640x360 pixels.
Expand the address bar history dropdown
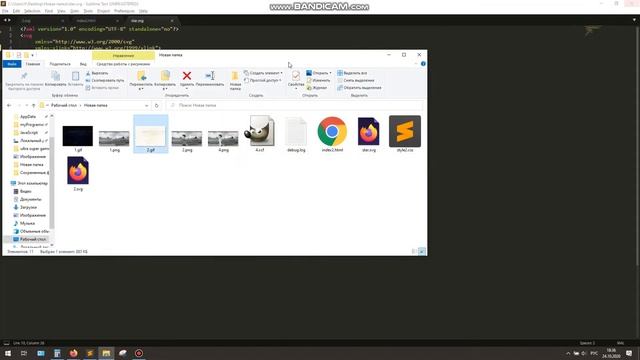(147, 105)
